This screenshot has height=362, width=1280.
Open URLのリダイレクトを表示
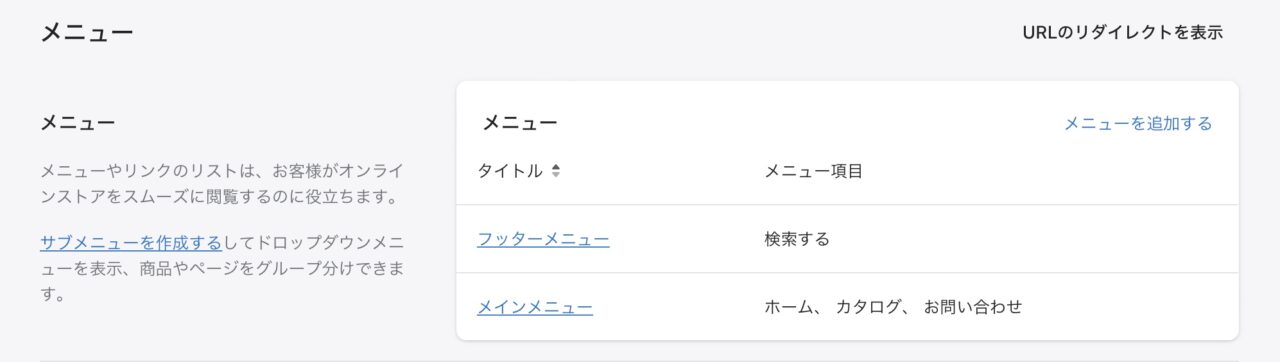click(x=1122, y=32)
